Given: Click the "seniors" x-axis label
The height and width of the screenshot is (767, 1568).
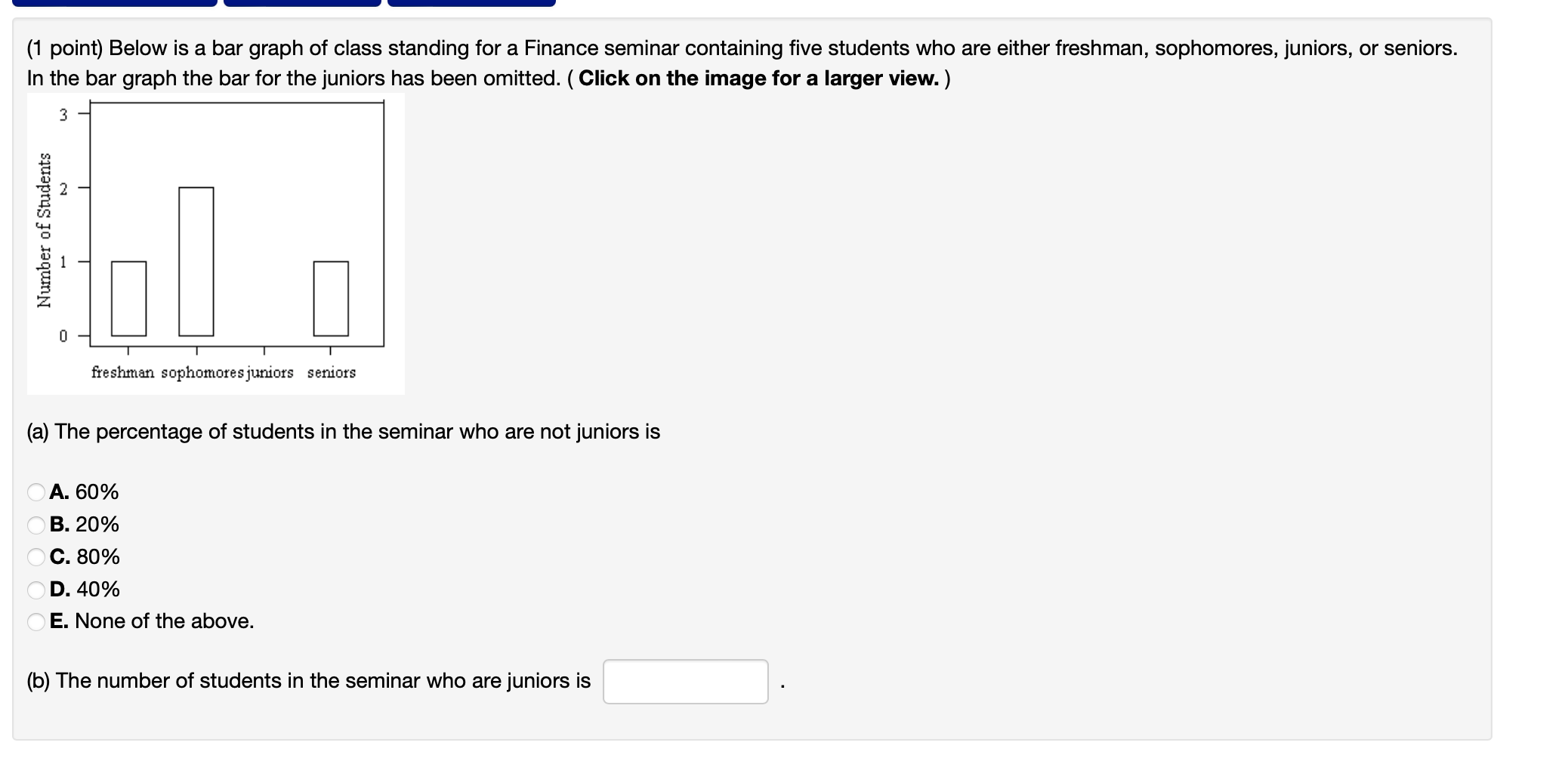Looking at the screenshot, I should (332, 372).
